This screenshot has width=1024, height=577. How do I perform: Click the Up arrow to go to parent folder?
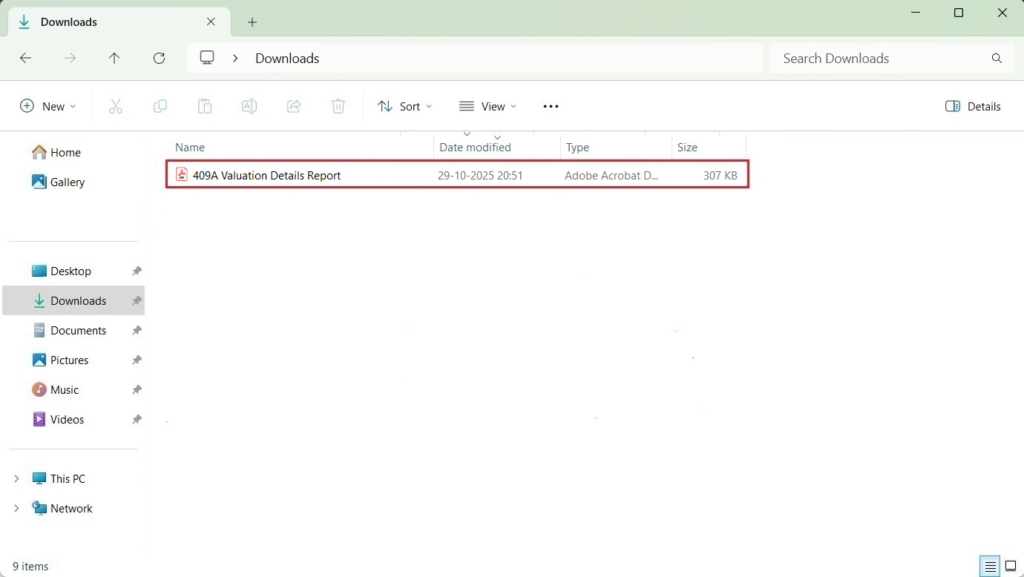tap(114, 58)
